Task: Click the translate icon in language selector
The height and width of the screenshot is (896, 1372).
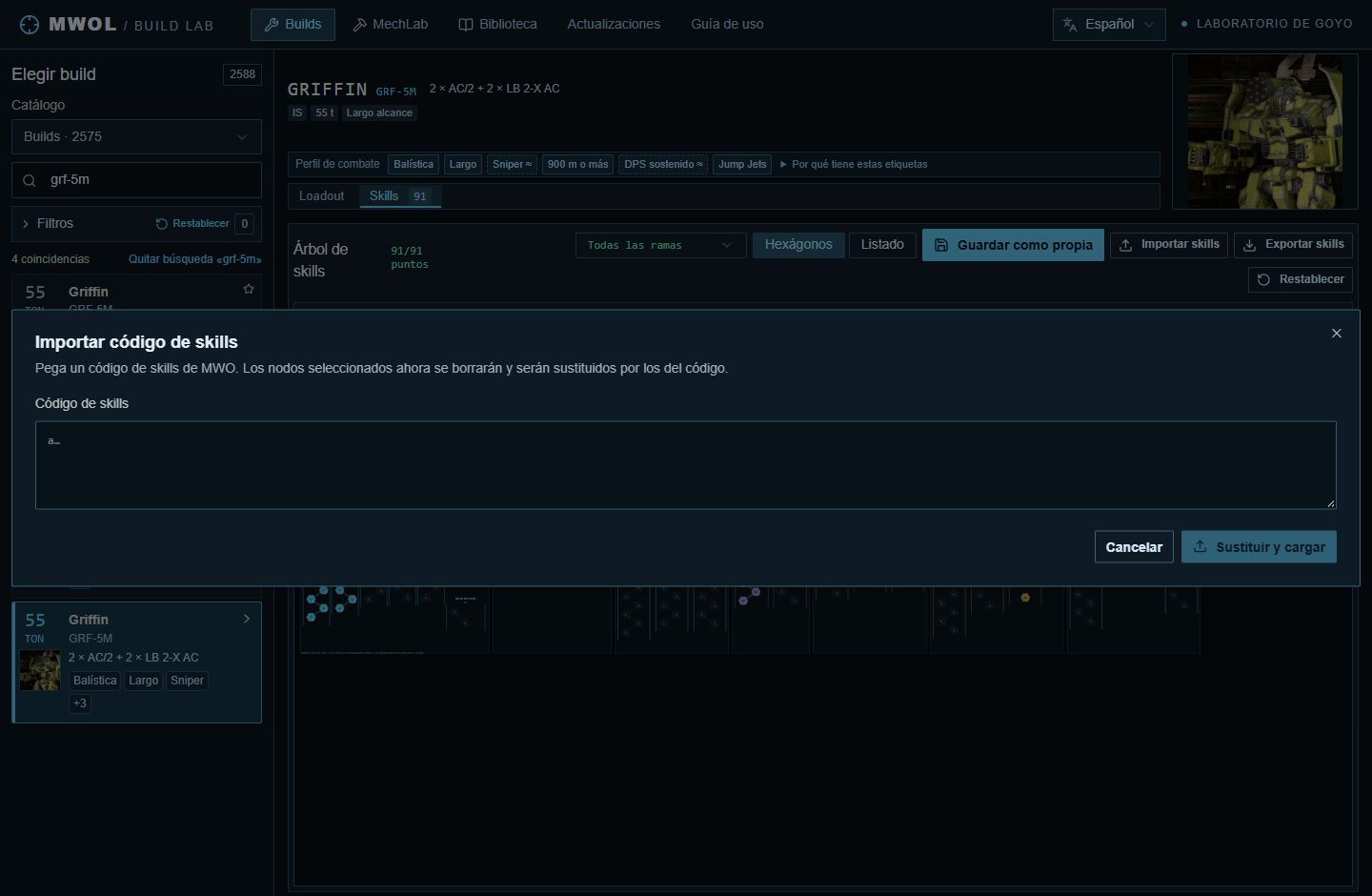Action: tap(1070, 25)
